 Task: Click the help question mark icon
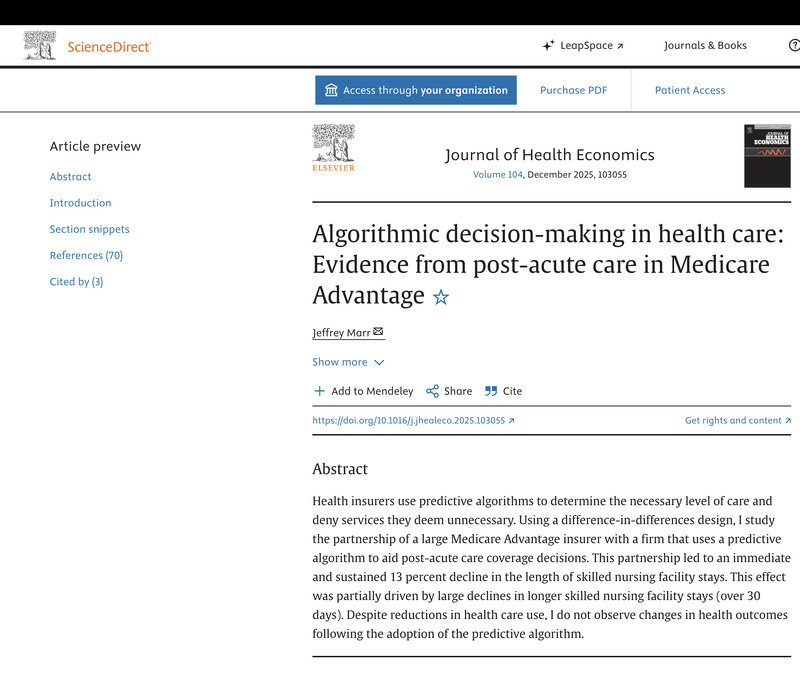794,45
